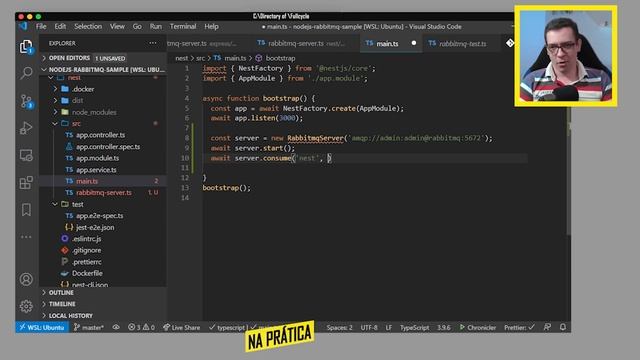Open .eslintrc.js in explorer
The width and height of the screenshot is (640, 360).
(87, 239)
